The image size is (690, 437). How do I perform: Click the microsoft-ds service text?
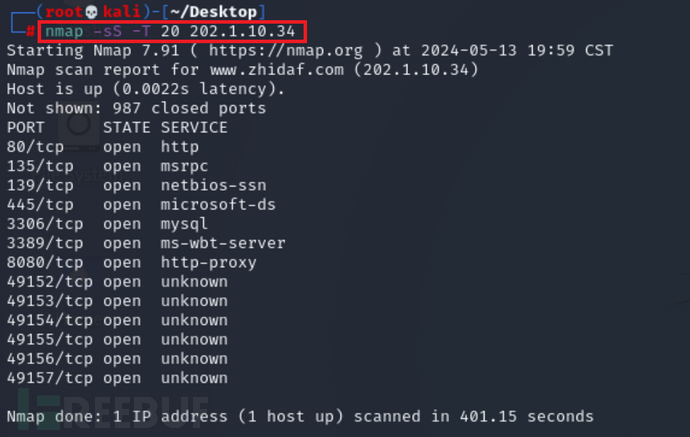[218, 205]
